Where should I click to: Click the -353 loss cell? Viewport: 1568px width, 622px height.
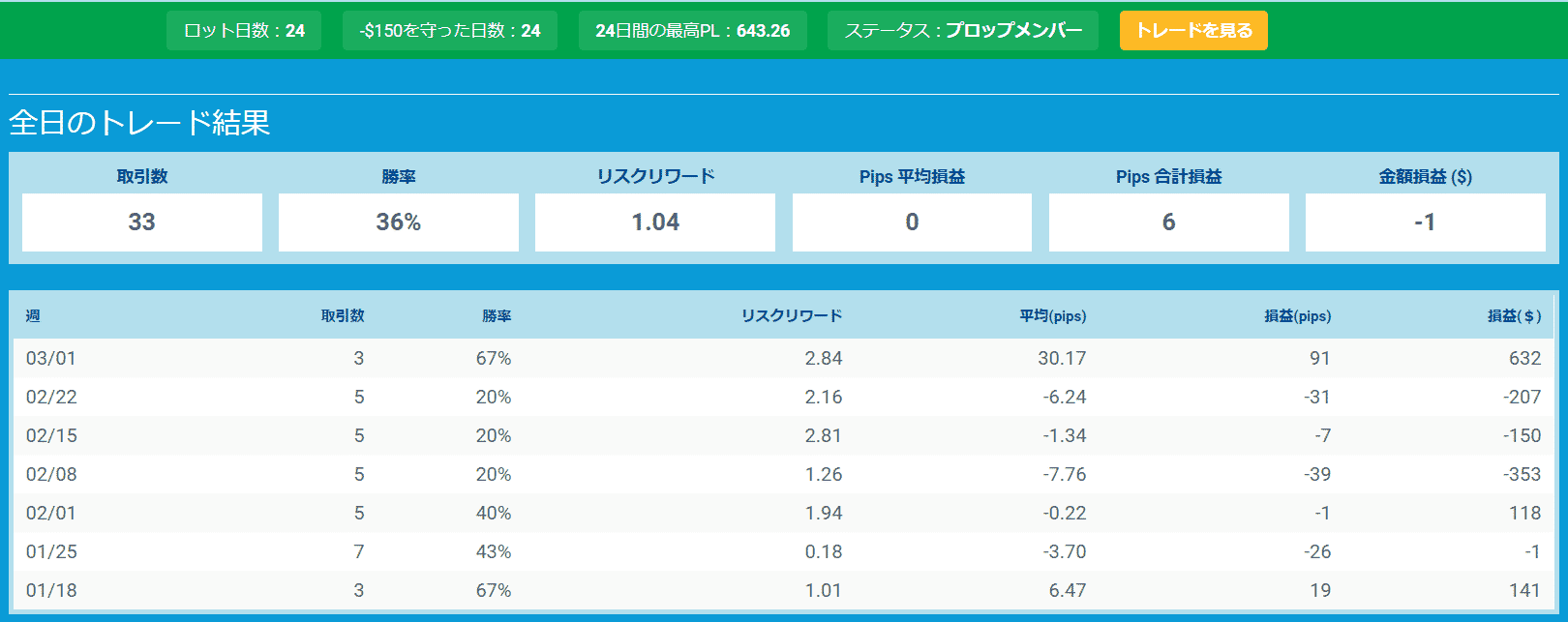(1522, 474)
